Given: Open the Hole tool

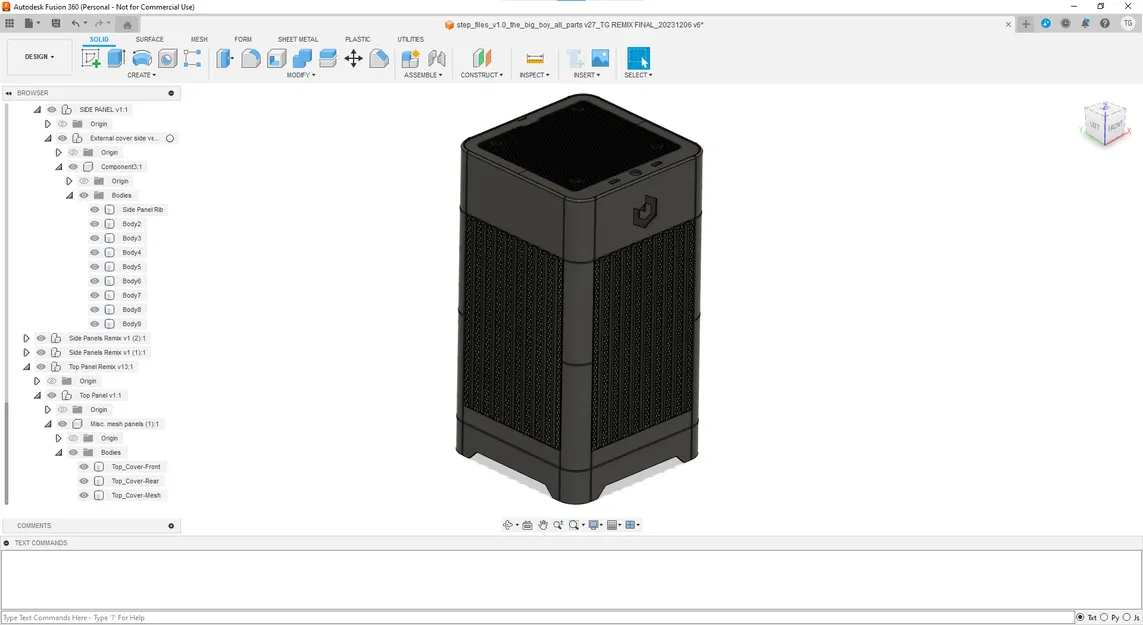Looking at the screenshot, I should [166, 58].
